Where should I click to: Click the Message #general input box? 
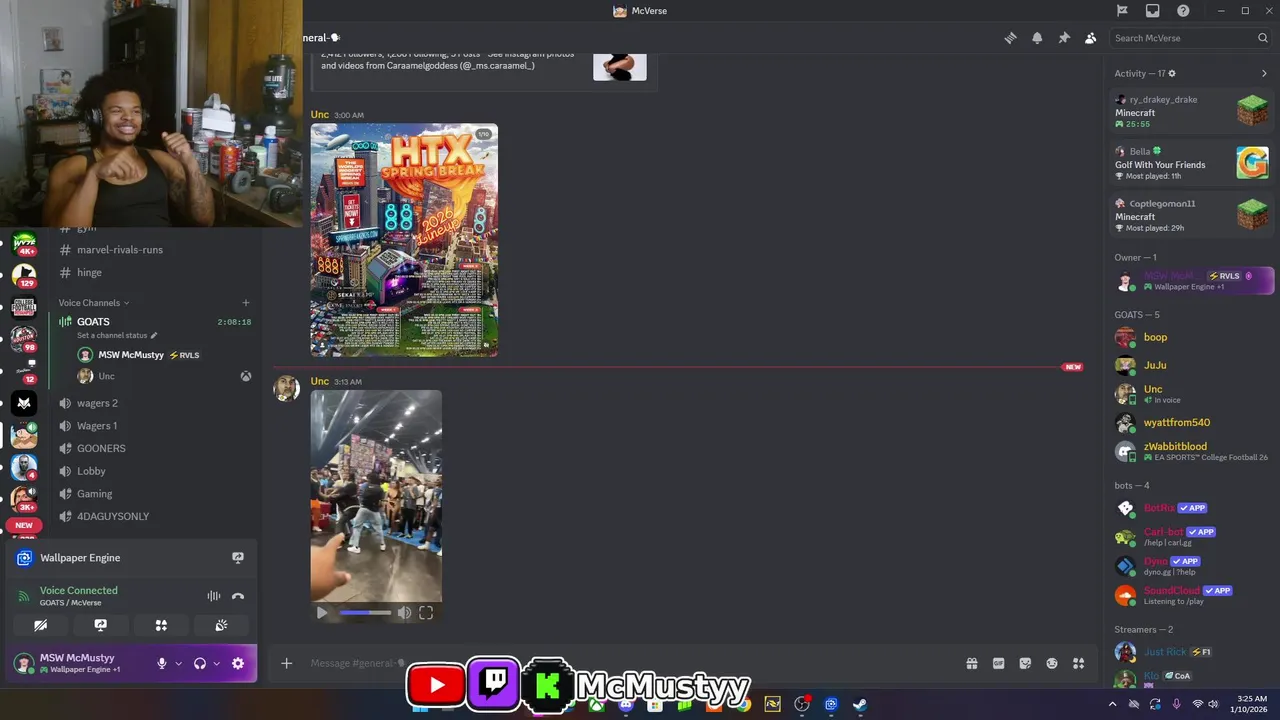[x=630, y=663]
